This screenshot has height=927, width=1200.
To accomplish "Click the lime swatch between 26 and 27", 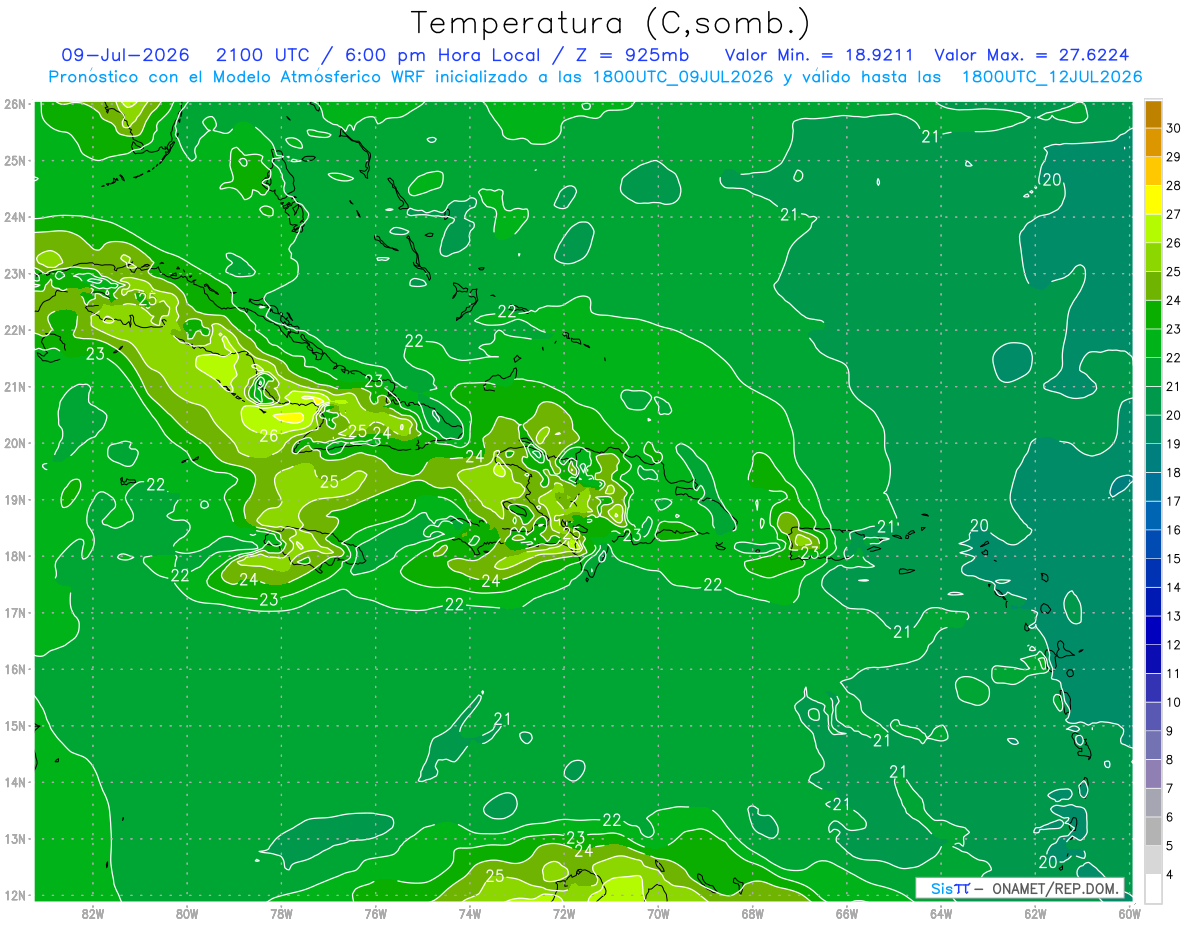I will click(x=1153, y=229).
